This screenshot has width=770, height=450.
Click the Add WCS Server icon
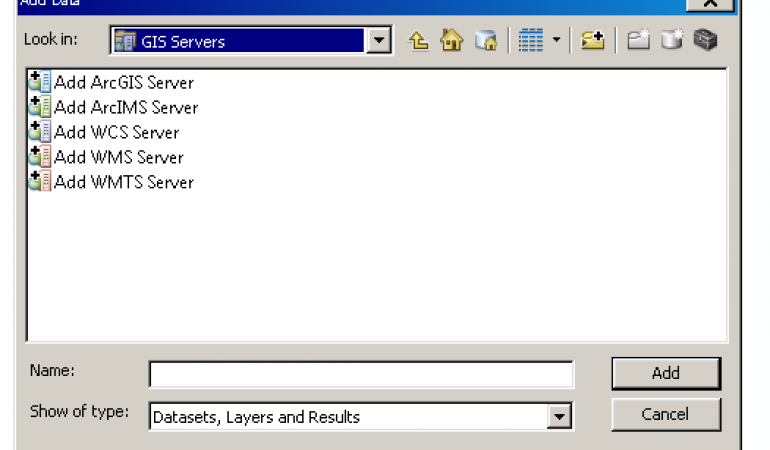[x=40, y=132]
